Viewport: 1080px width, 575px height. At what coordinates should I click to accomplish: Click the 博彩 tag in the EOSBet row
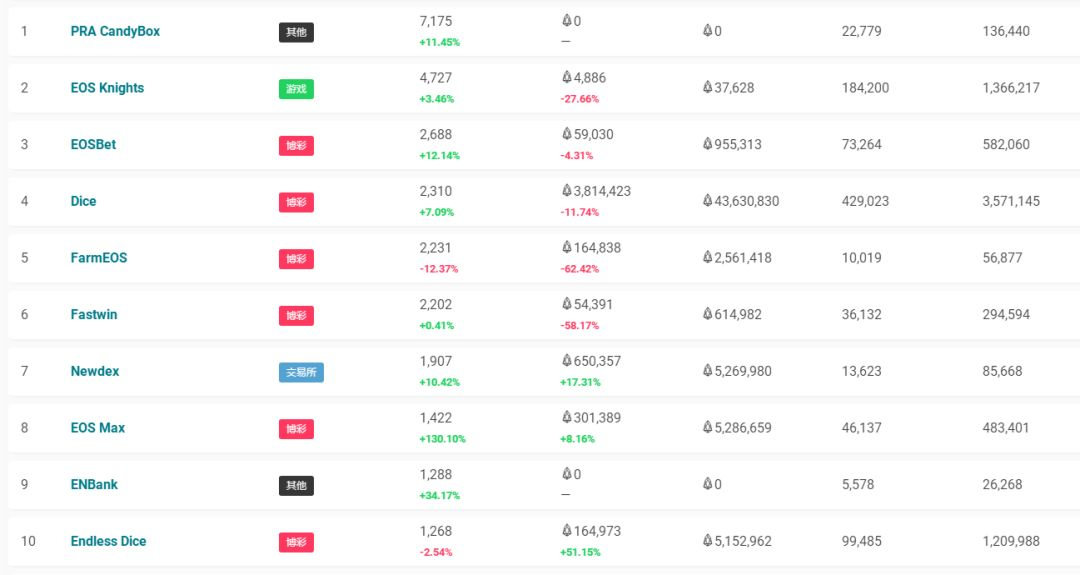tap(296, 145)
